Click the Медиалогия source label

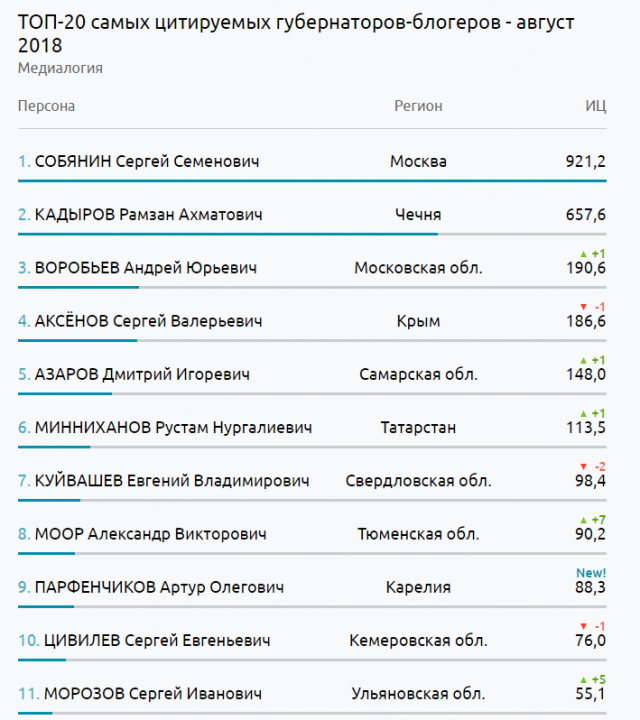click(x=60, y=68)
